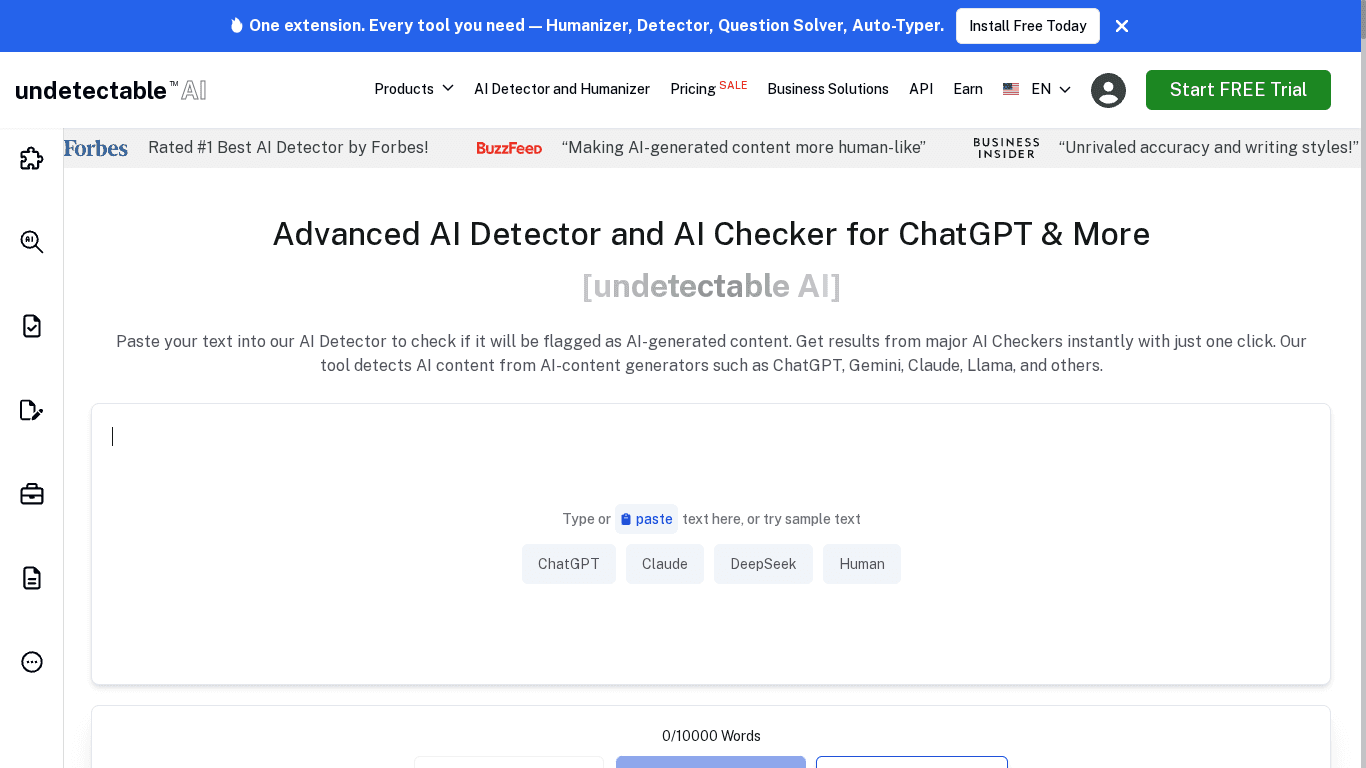1366x768 pixels.
Task: Open the user account avatar icon
Action: [x=1108, y=90]
